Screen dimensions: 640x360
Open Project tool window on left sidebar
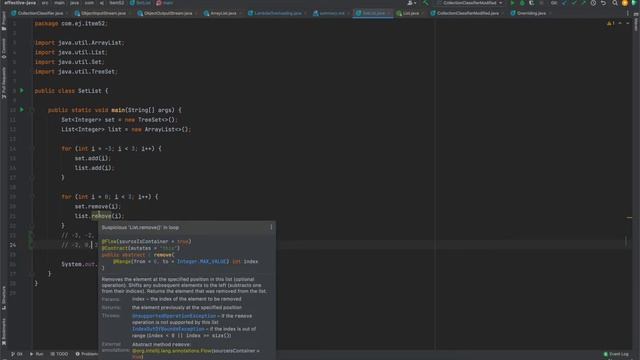pos(4,21)
